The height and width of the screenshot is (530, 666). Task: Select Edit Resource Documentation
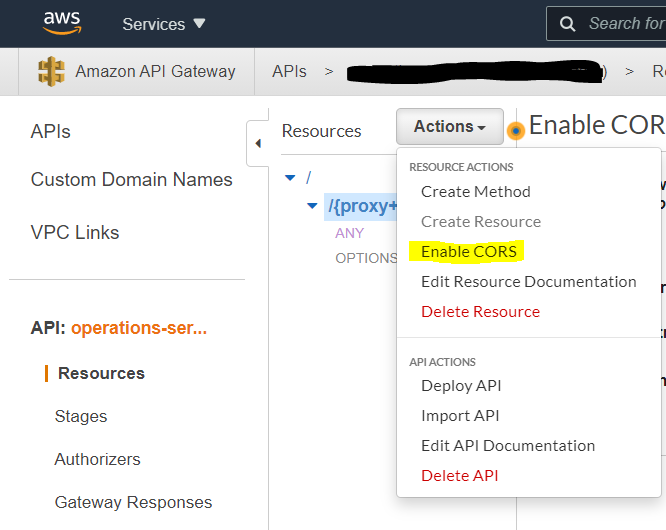tap(528, 282)
